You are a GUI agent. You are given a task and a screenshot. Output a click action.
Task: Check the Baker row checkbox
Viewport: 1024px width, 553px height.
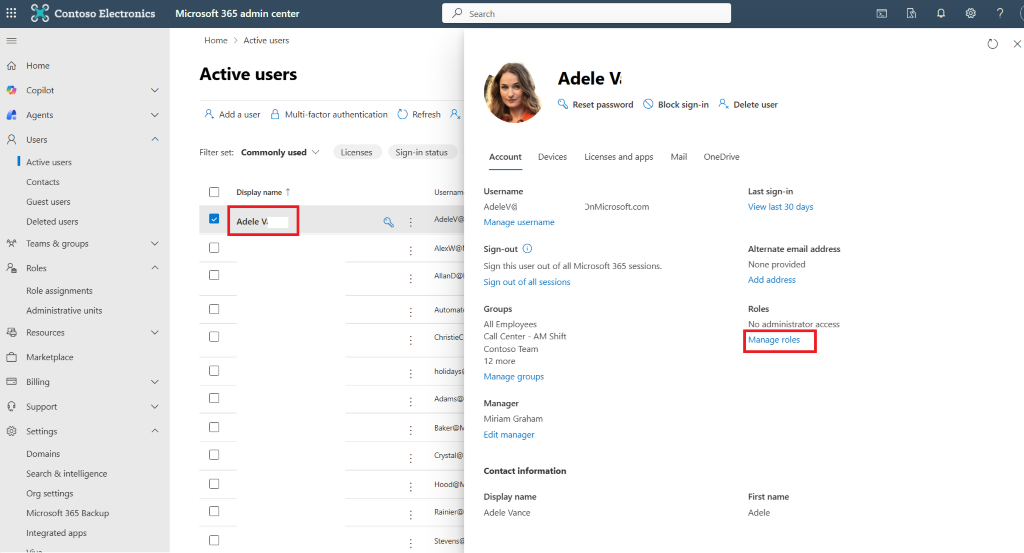(x=214, y=427)
